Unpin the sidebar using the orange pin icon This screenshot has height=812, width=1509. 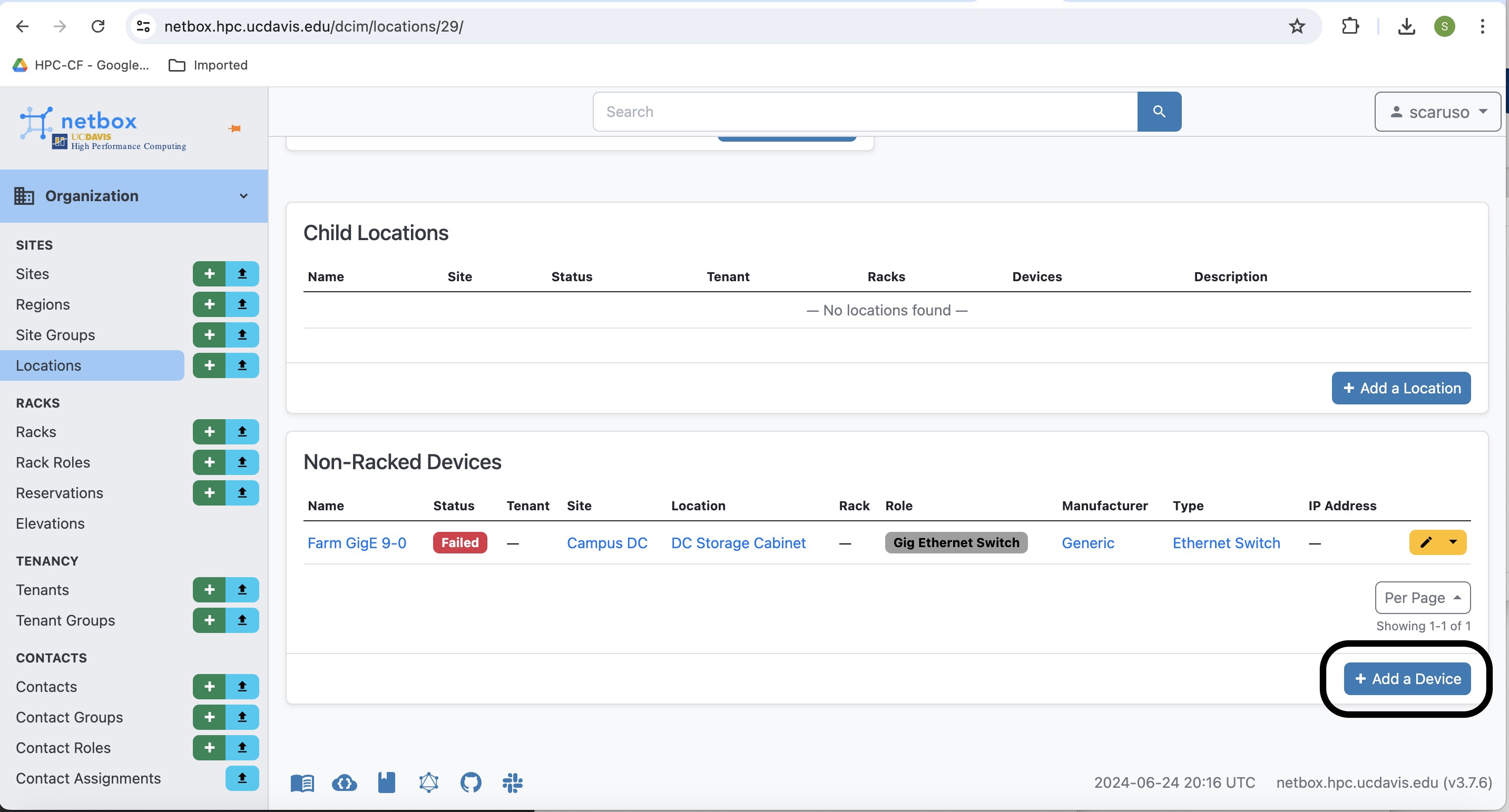(235, 128)
